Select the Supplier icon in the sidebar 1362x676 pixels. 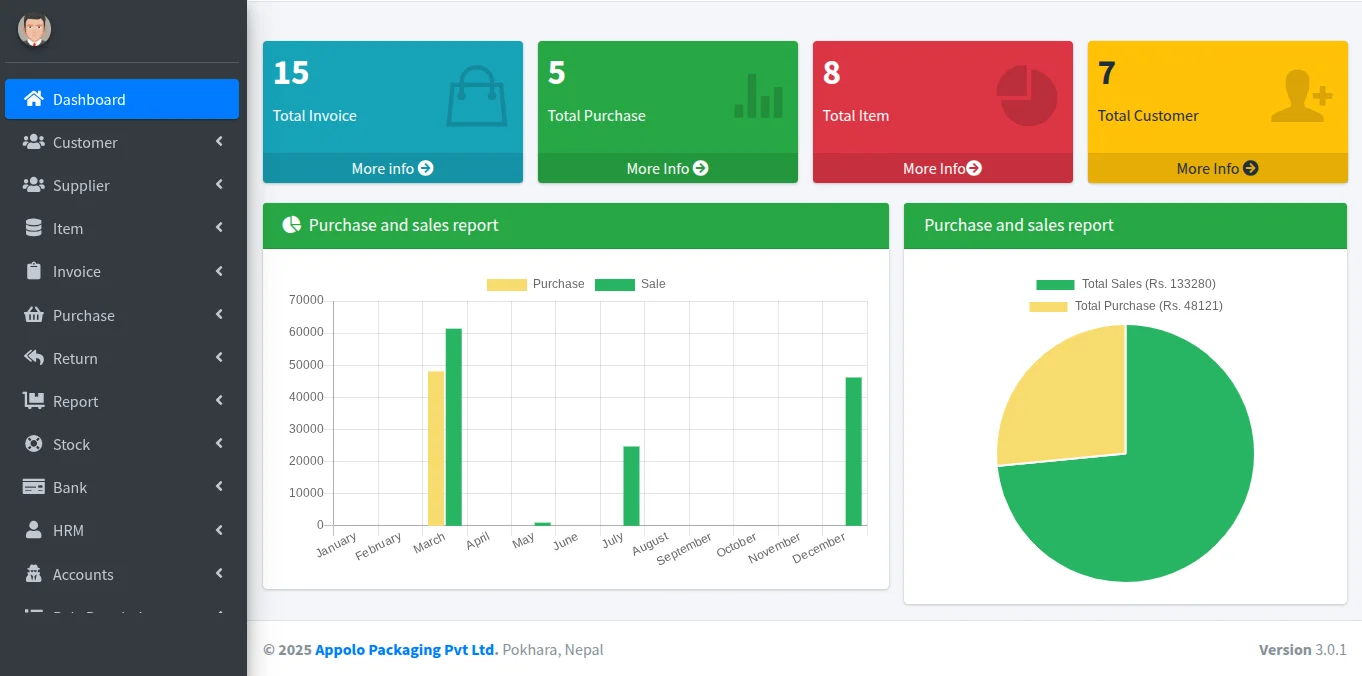point(33,185)
